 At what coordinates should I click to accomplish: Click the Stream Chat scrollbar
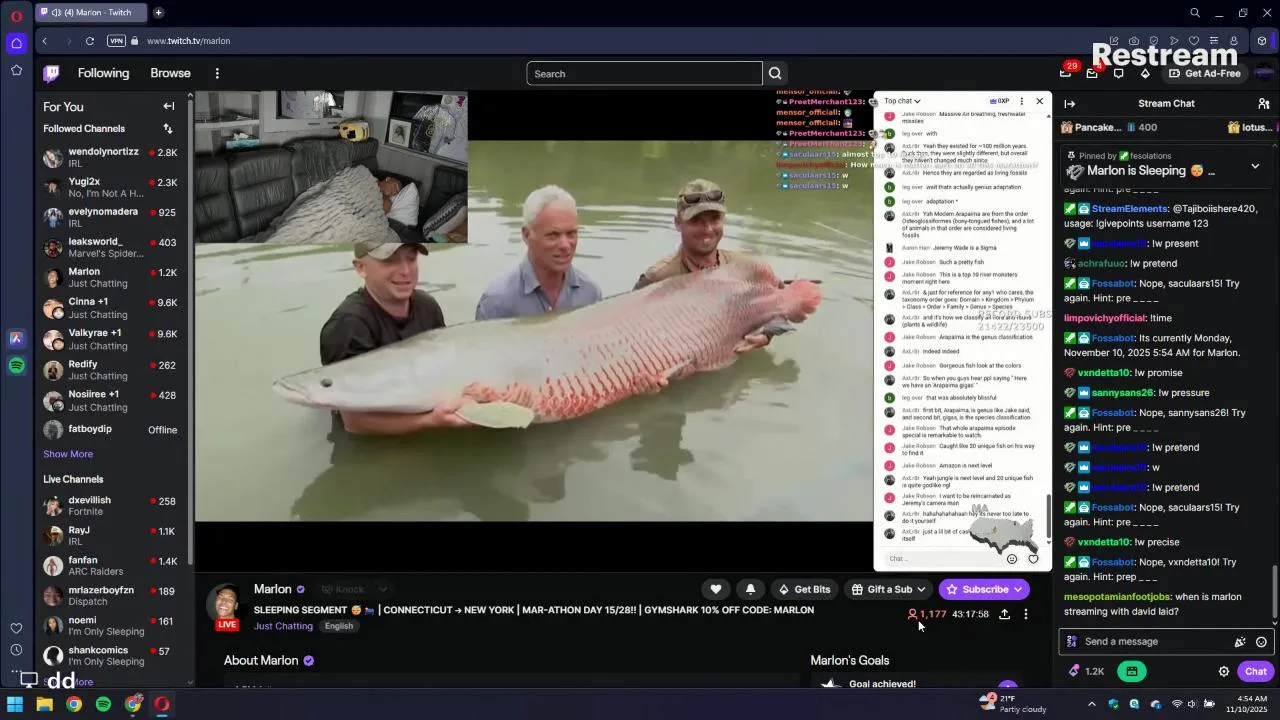point(1274,593)
